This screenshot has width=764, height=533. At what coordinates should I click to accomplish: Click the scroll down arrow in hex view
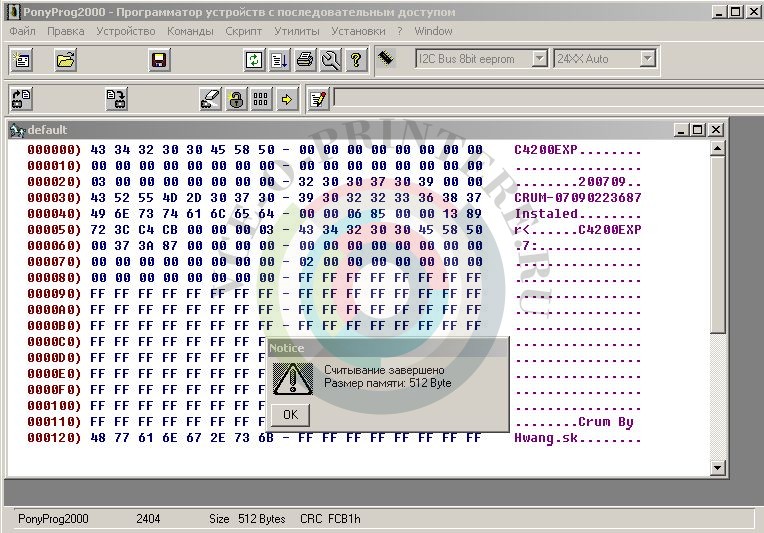click(717, 468)
